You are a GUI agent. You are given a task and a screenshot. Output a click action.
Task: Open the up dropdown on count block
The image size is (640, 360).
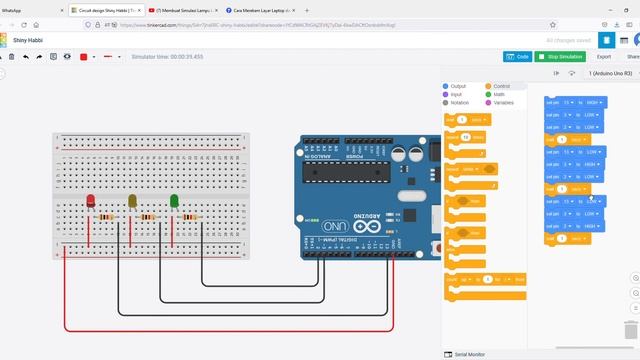click(466, 280)
